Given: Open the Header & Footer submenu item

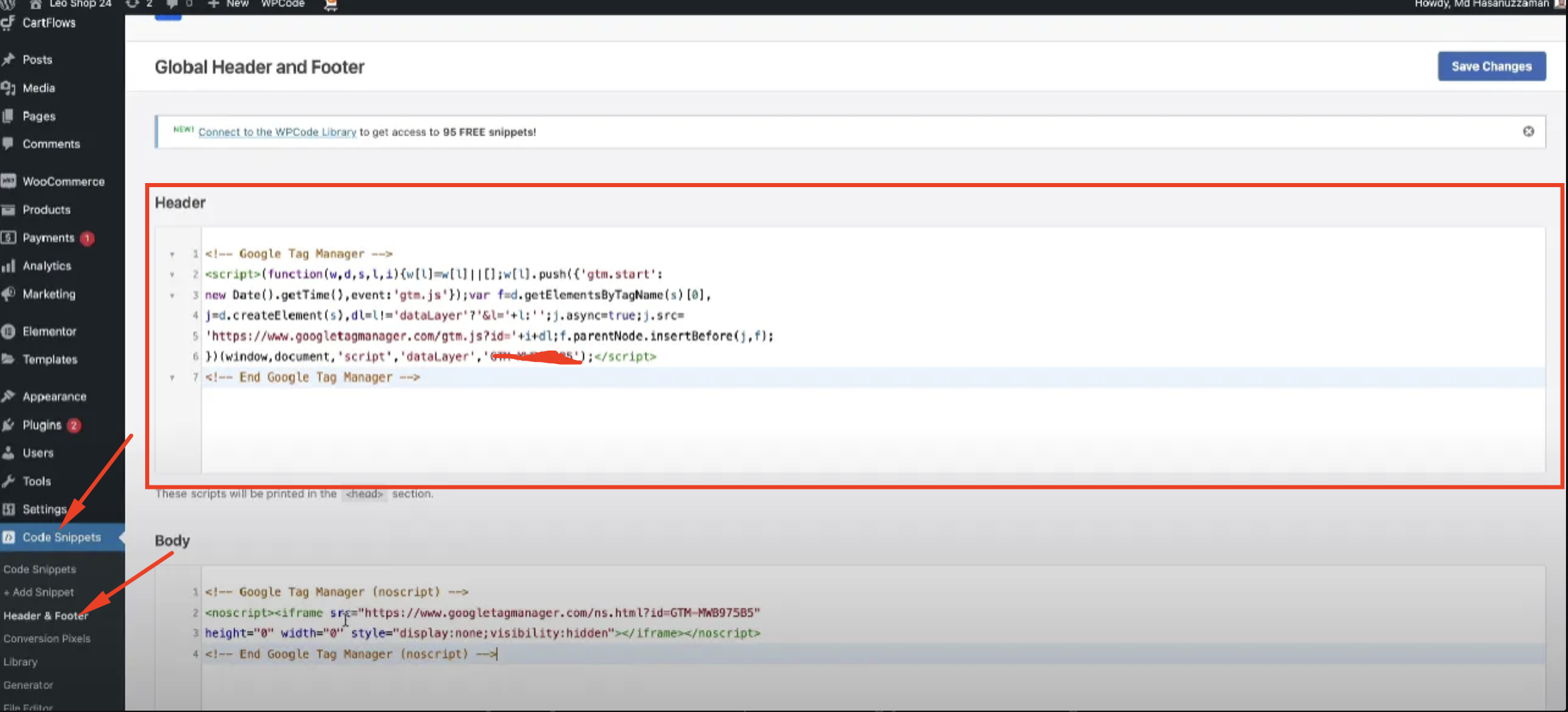Looking at the screenshot, I should pyautogui.click(x=46, y=616).
